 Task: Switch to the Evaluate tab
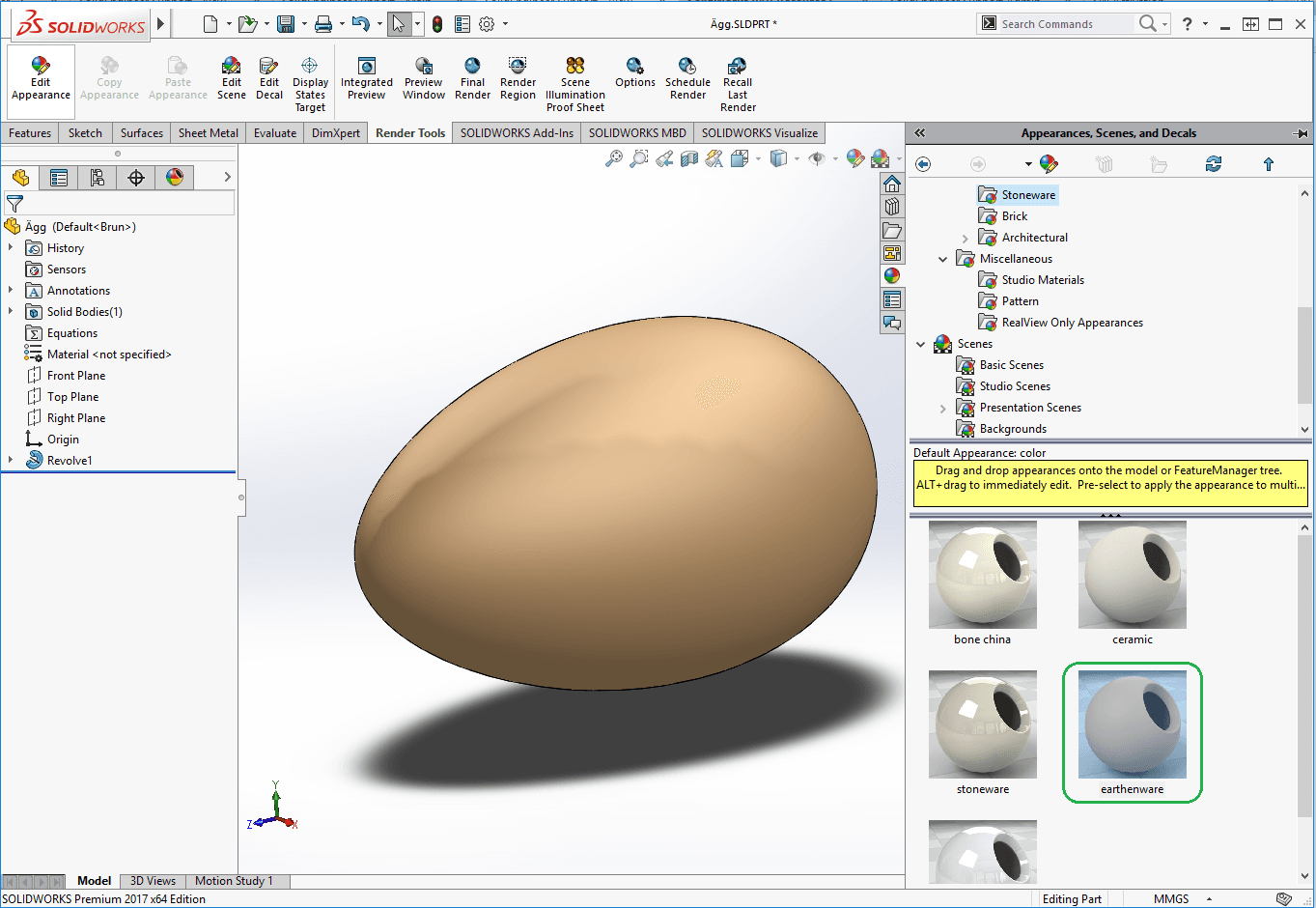(275, 133)
